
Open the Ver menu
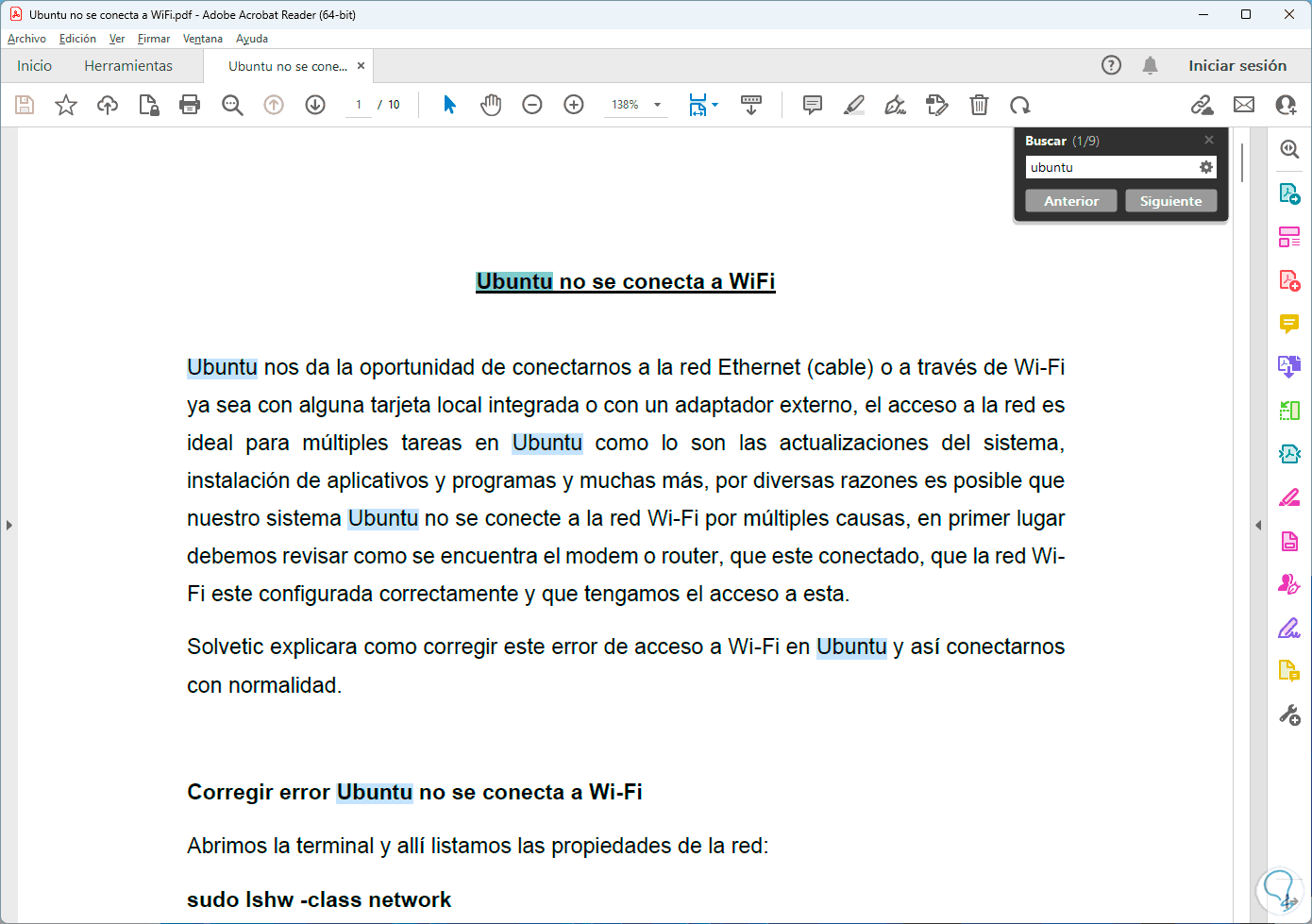[117, 39]
